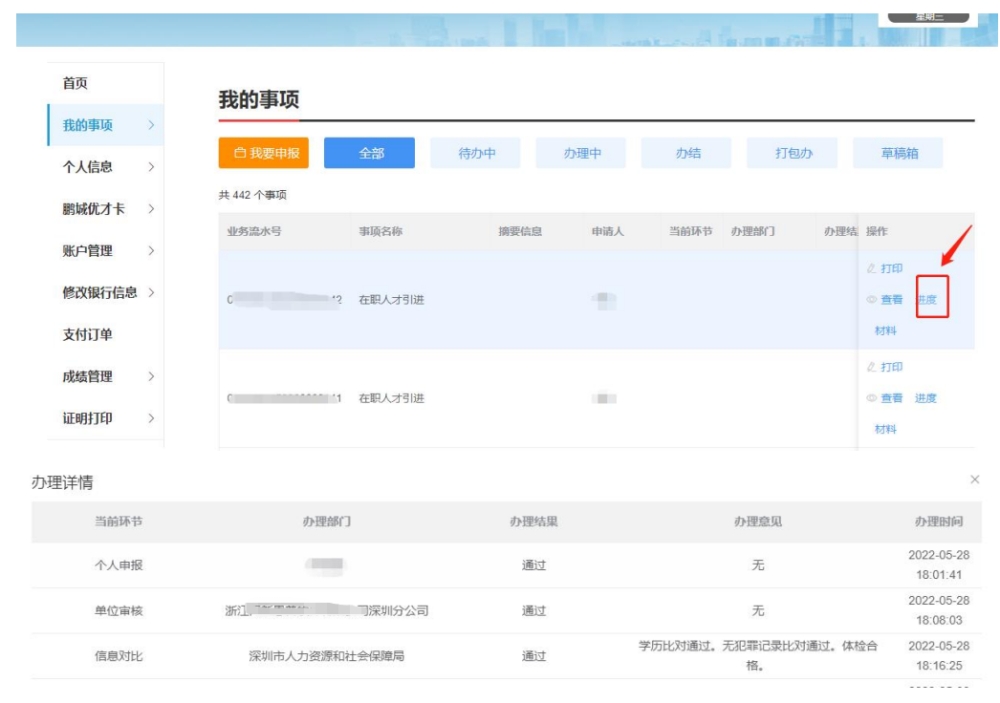The image size is (1000, 703).
Task: Click 进度 link in first application row
Action: point(927,300)
